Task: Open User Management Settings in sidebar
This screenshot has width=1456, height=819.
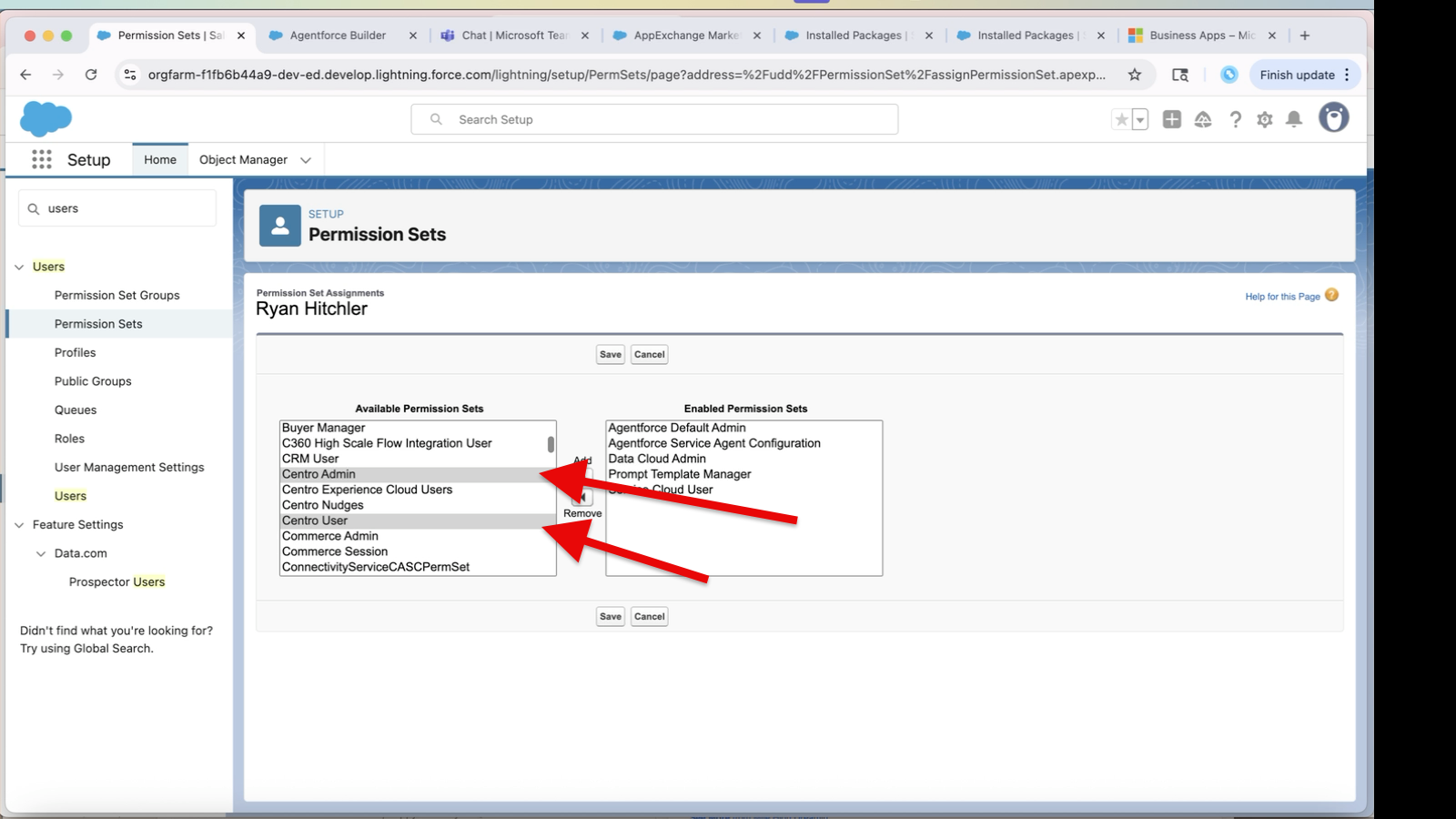Action: coord(129,467)
